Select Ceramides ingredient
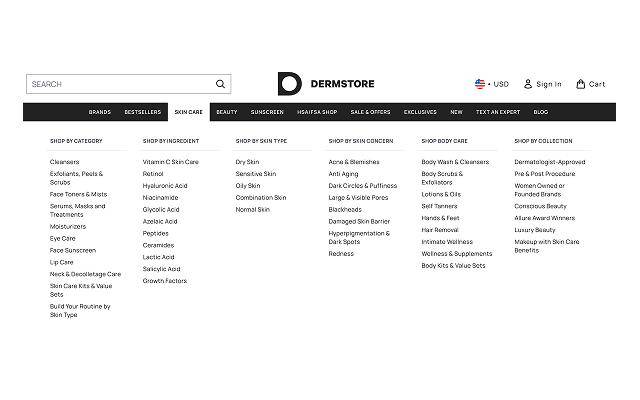This screenshot has height=400, width=640. 158,245
